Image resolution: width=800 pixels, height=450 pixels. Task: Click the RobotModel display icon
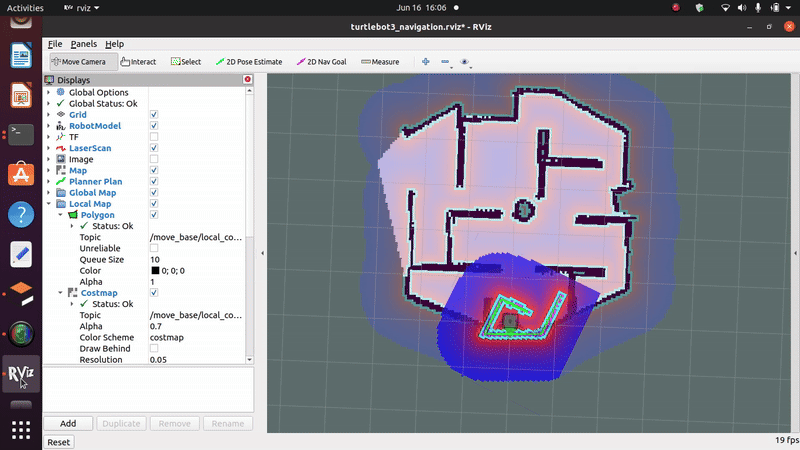click(x=61, y=126)
